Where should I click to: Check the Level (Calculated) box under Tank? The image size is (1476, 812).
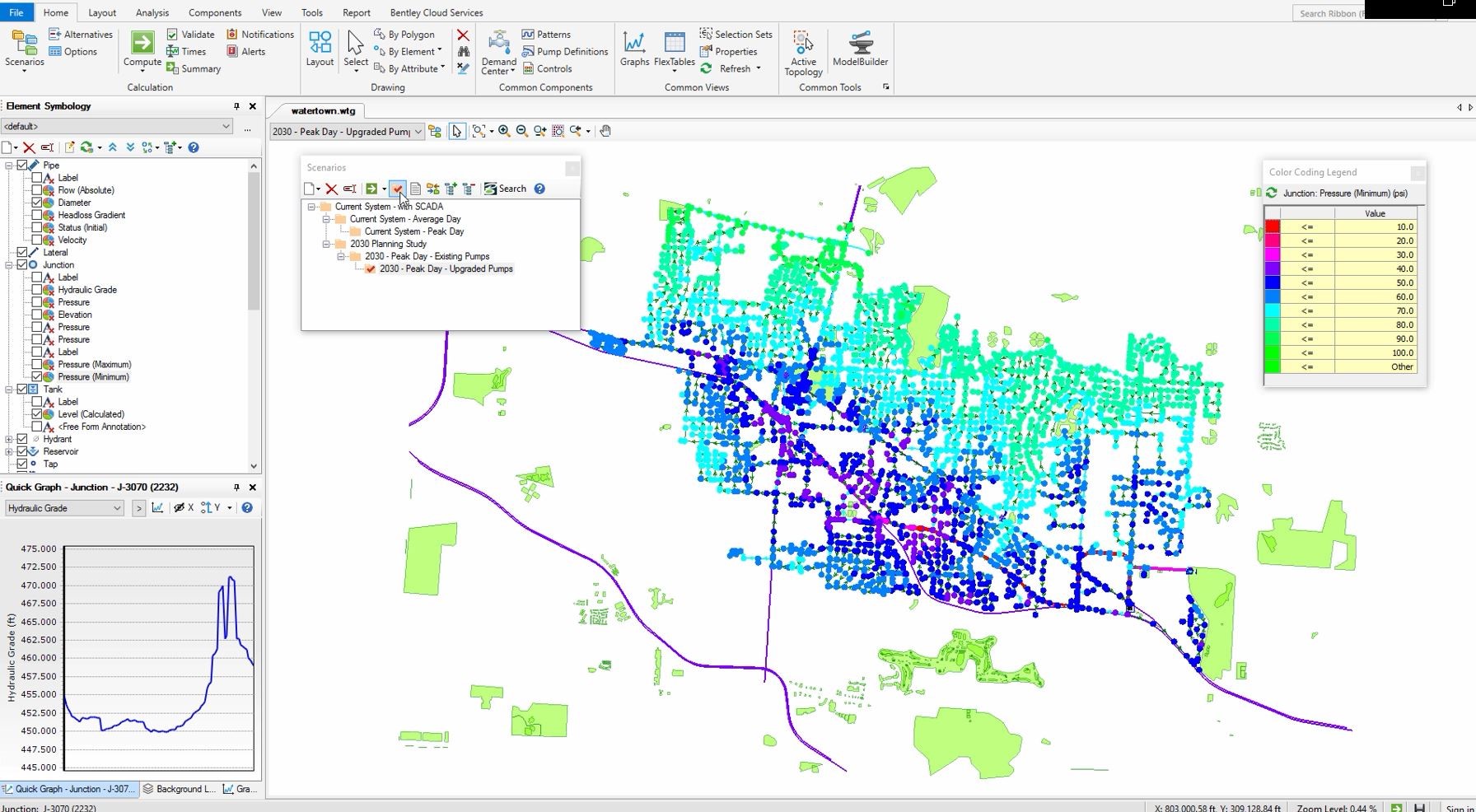[37, 413]
